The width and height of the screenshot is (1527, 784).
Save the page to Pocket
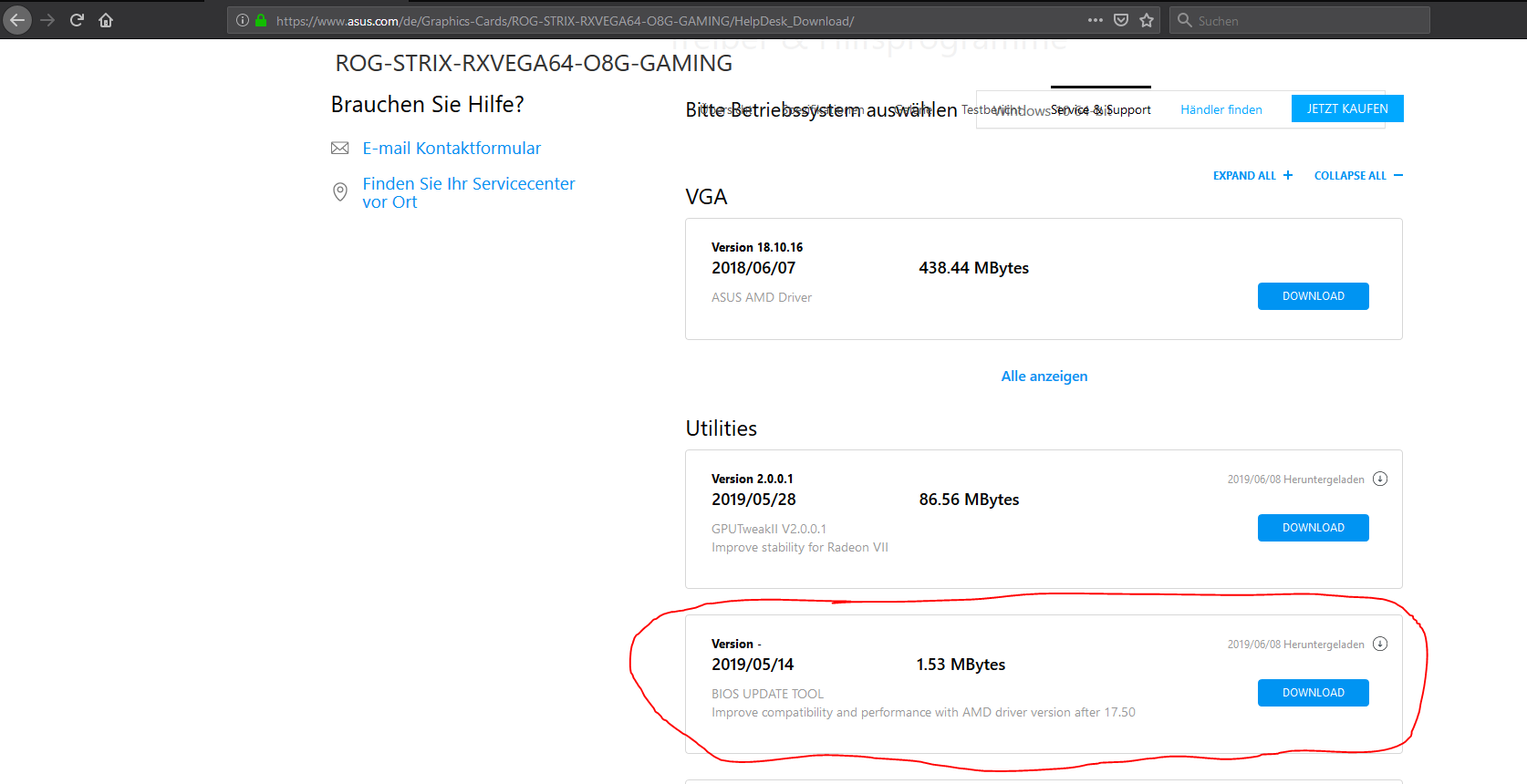[1121, 20]
